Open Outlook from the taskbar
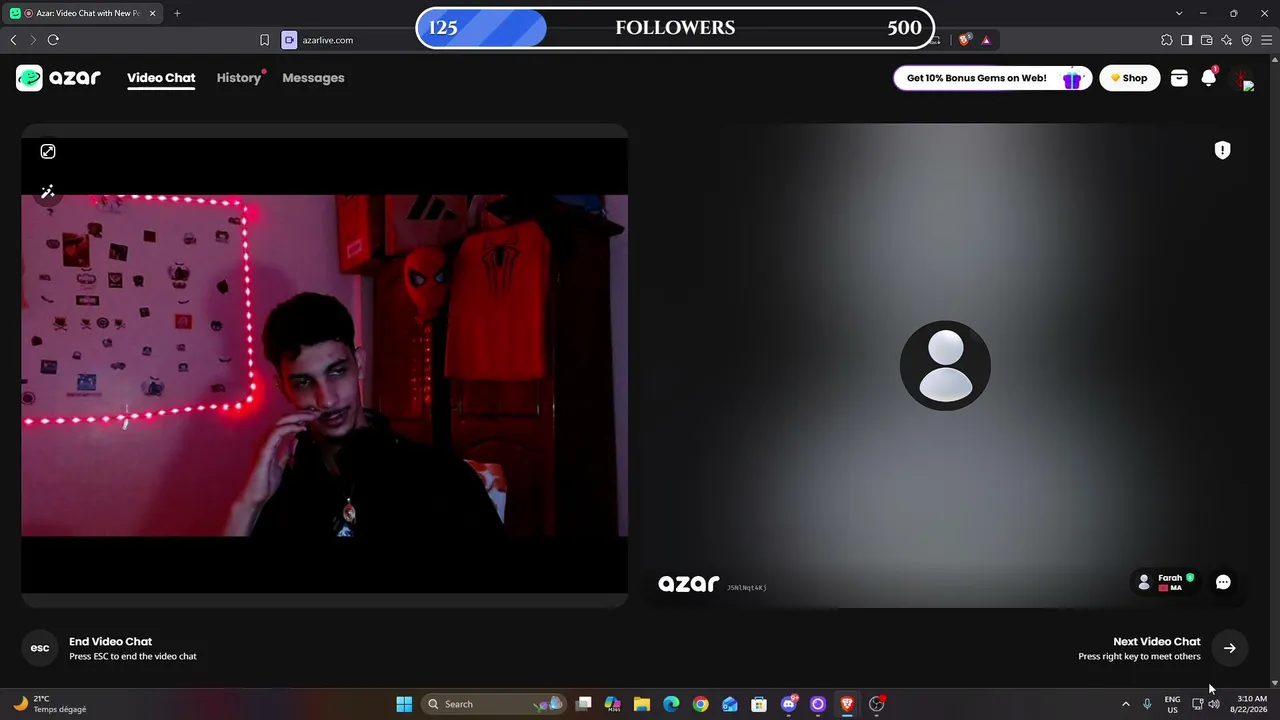The height and width of the screenshot is (720, 1280). click(730, 704)
